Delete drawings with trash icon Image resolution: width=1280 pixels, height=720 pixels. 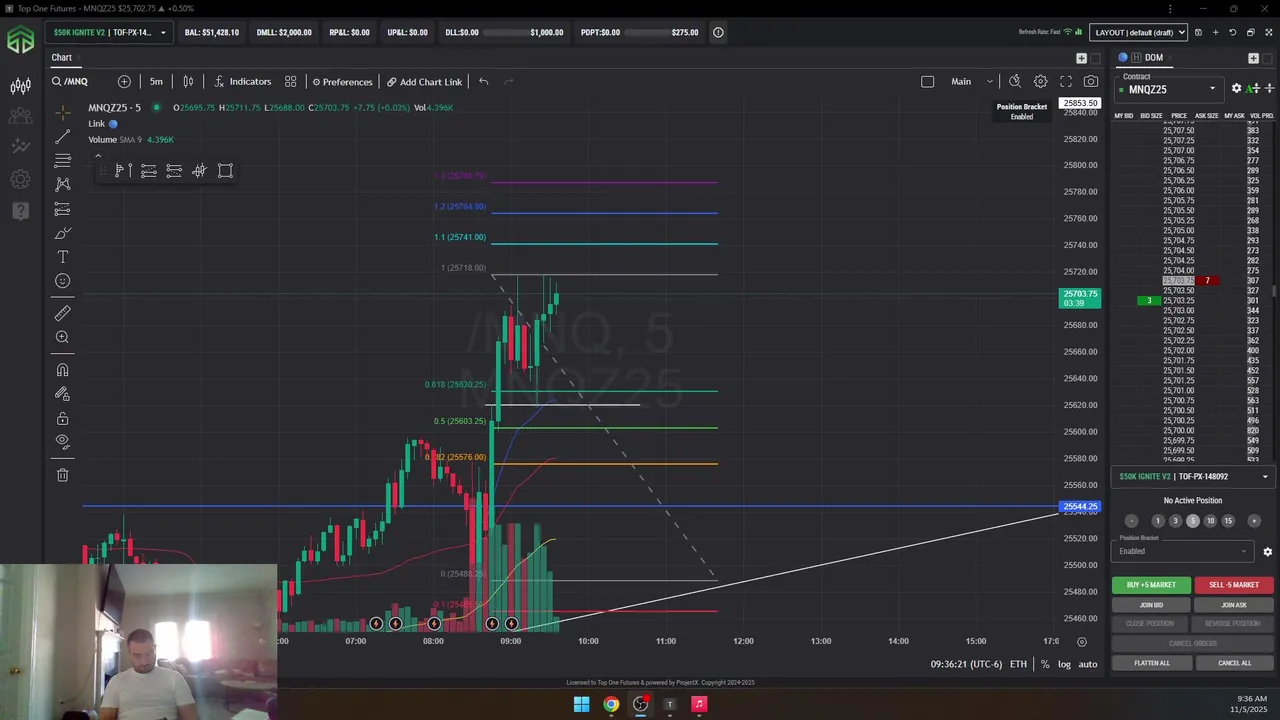click(62, 475)
